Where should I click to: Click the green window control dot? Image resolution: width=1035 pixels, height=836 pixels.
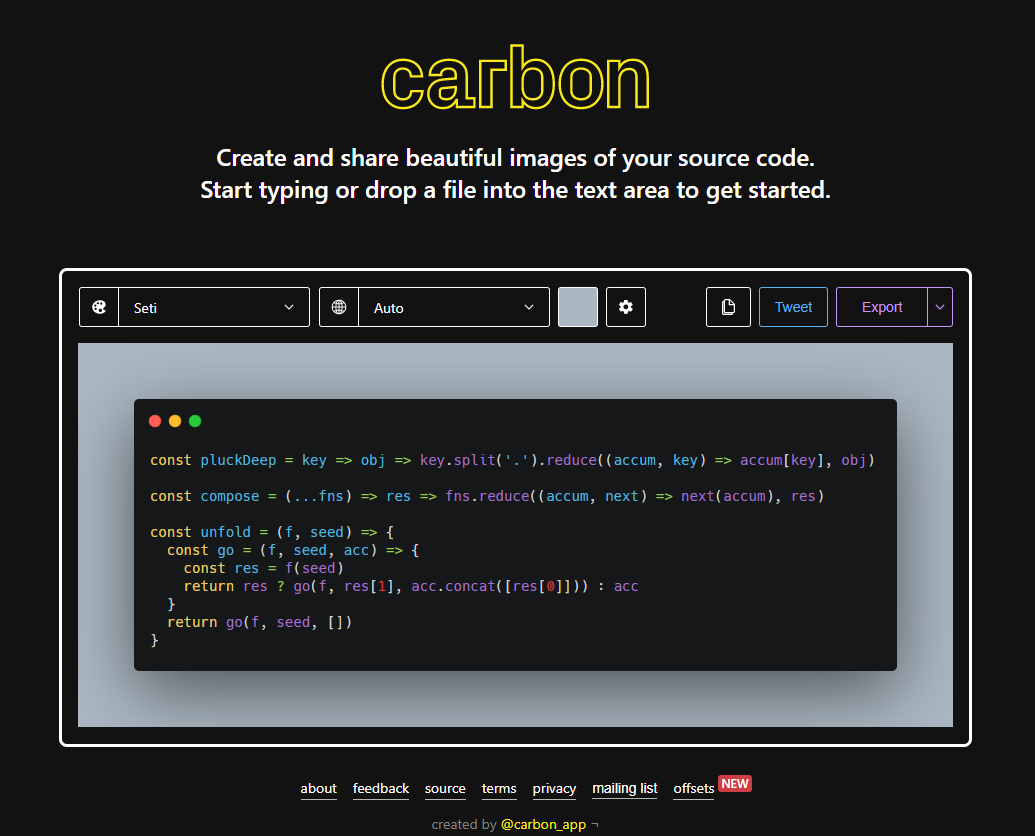click(195, 421)
